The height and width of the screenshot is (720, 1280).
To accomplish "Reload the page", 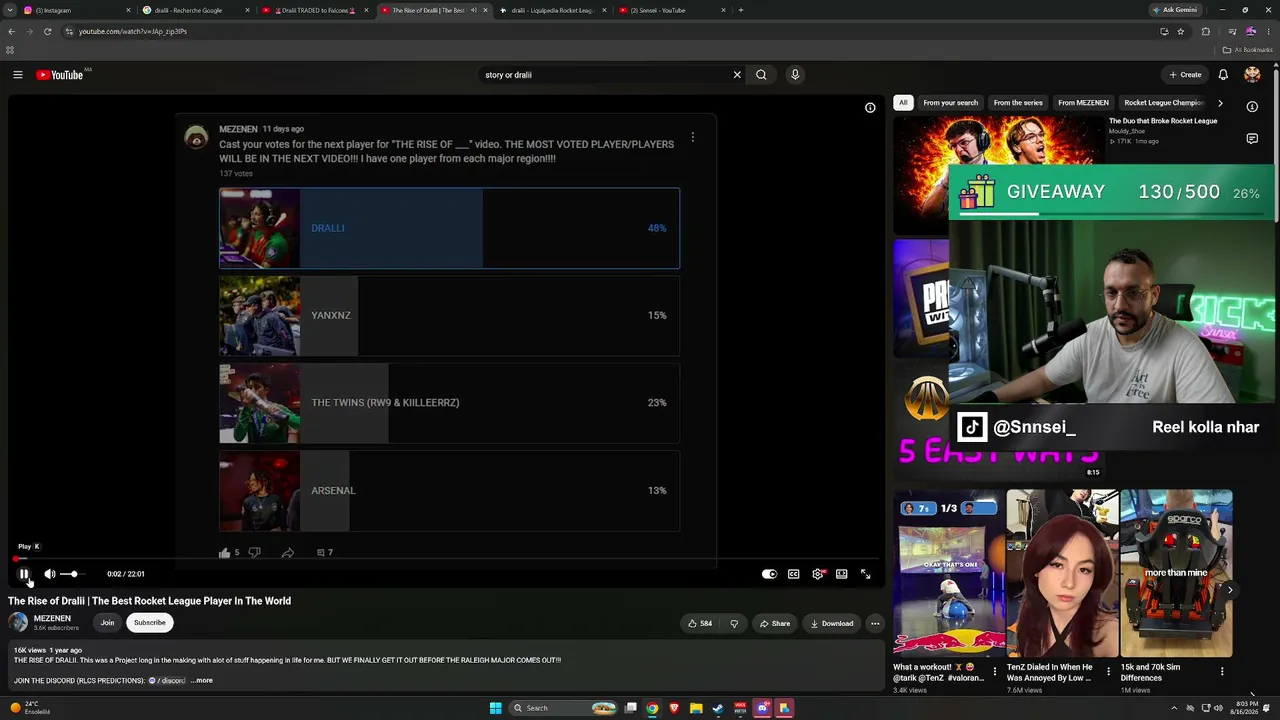I will point(47,31).
